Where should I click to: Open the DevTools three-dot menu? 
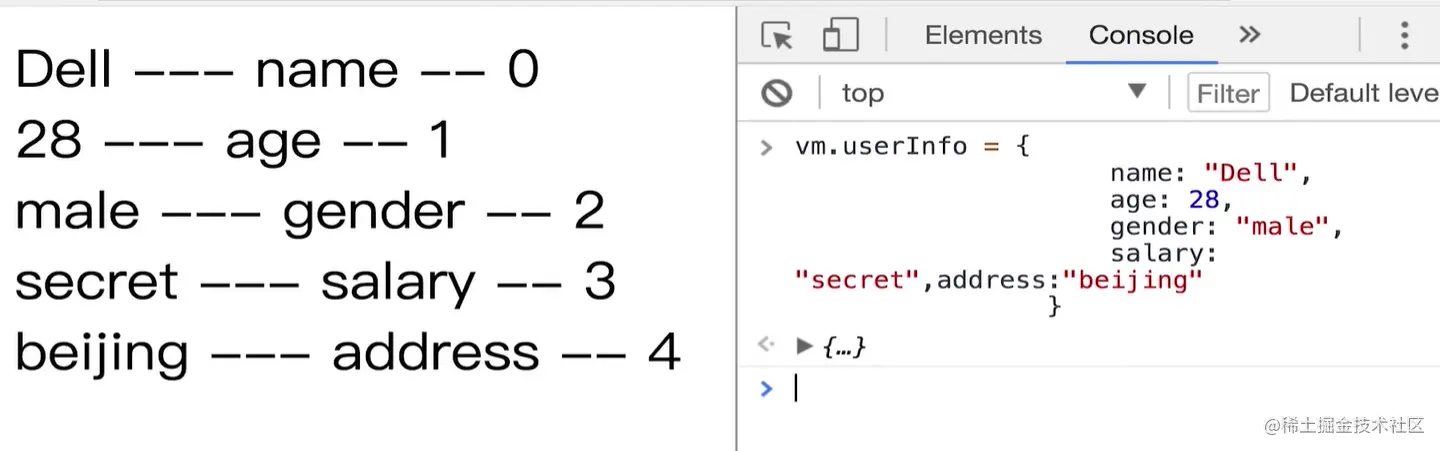(1404, 36)
